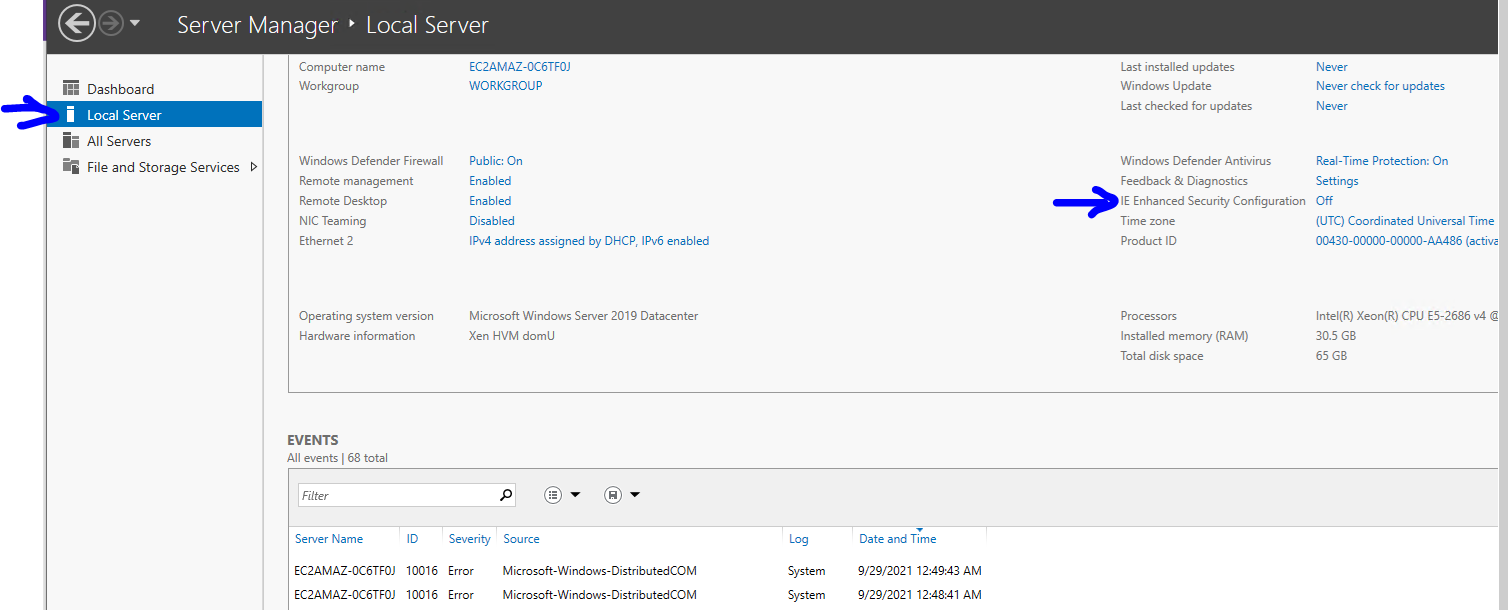This screenshot has width=1508, height=610.
Task: Sort events by Server Name column
Action: (x=329, y=539)
